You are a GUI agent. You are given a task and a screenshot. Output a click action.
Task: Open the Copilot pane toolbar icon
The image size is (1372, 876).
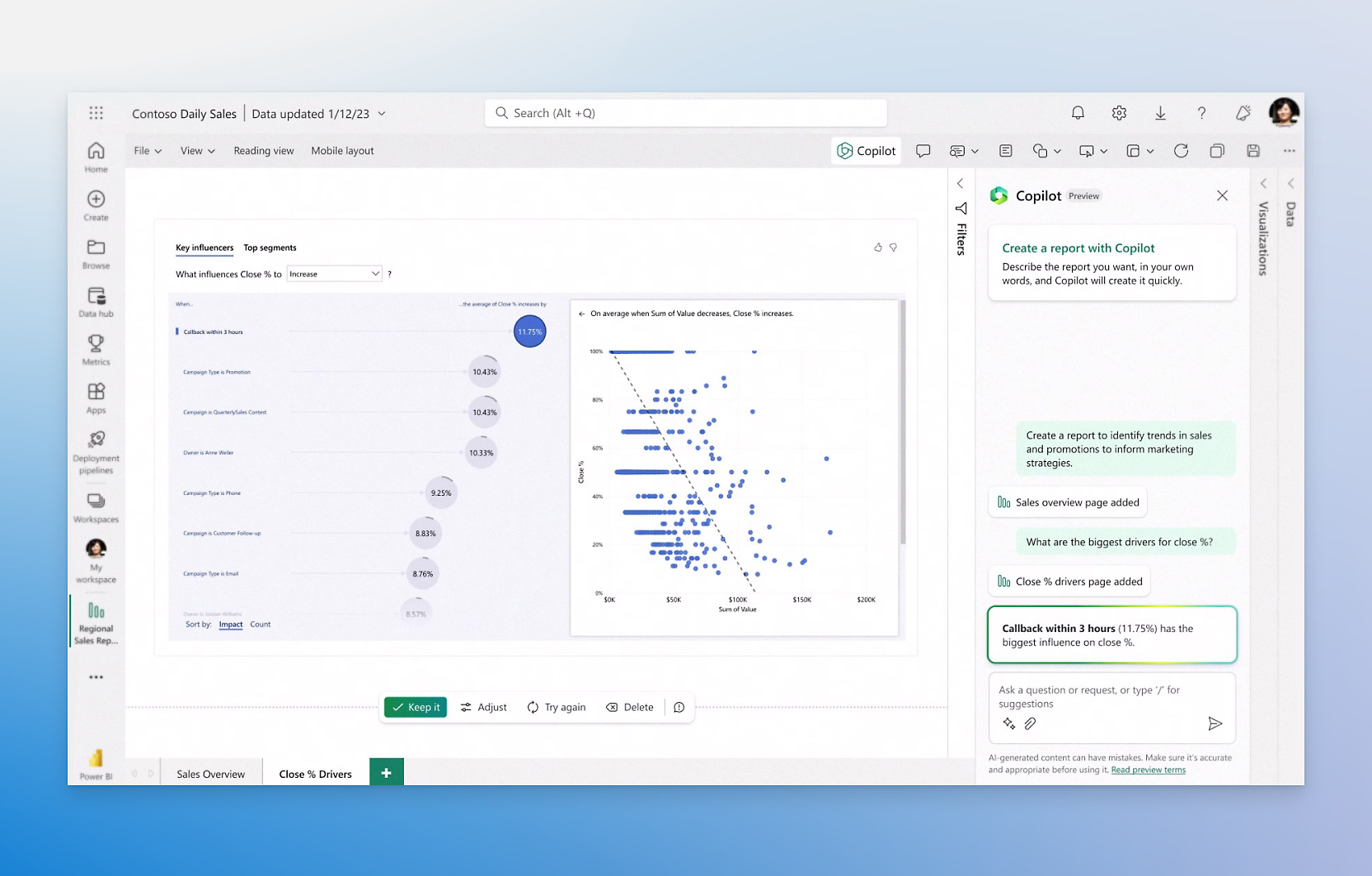(865, 150)
